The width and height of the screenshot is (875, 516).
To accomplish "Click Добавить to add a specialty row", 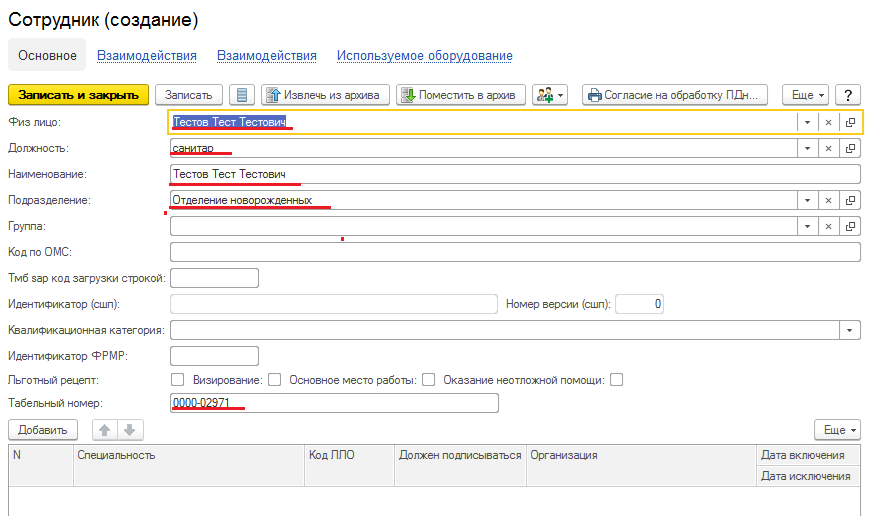I will [x=42, y=430].
